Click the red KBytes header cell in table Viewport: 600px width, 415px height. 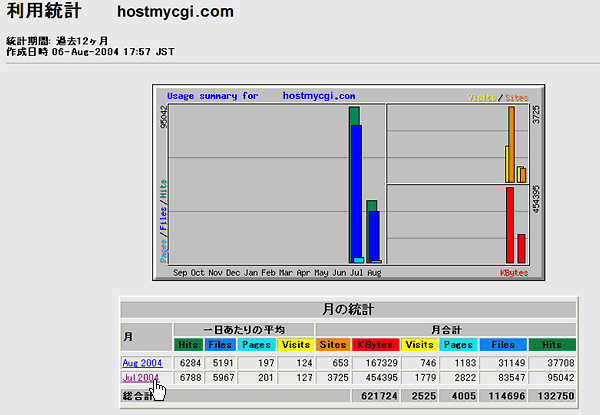tap(375, 345)
